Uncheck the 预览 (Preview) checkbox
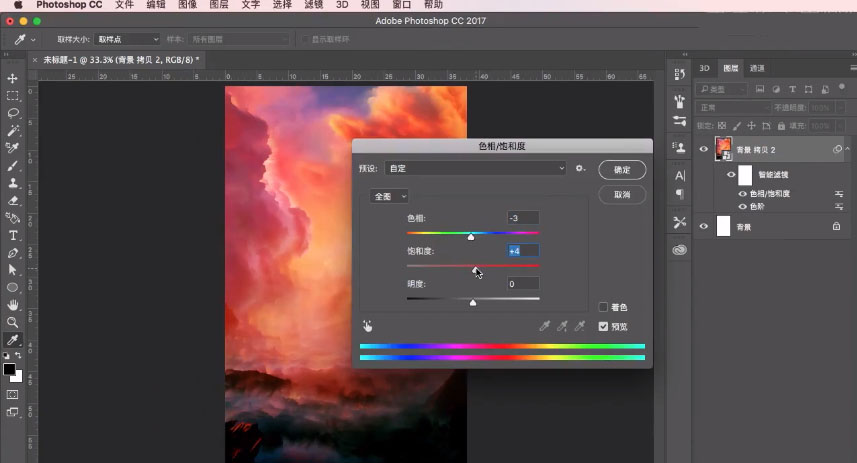The height and width of the screenshot is (463, 857). [x=603, y=326]
